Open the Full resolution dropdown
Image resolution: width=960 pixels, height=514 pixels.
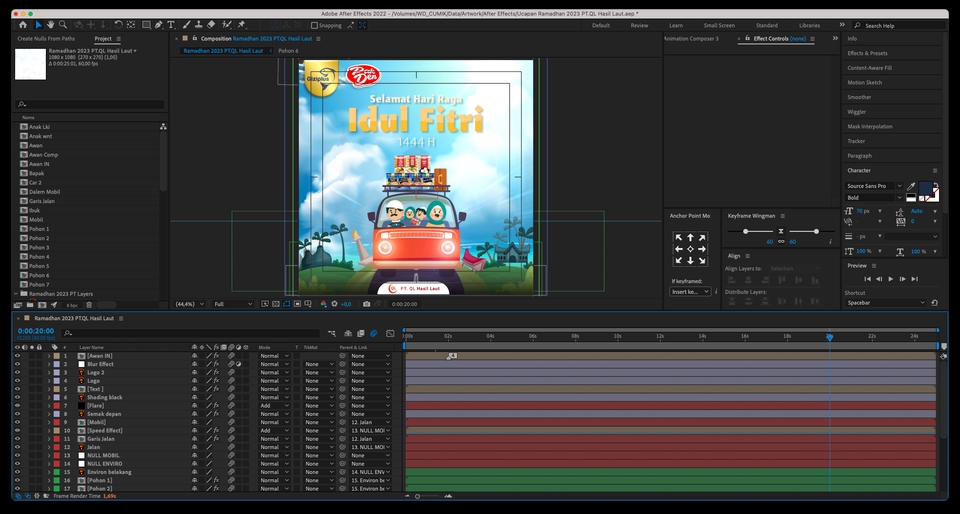233,304
